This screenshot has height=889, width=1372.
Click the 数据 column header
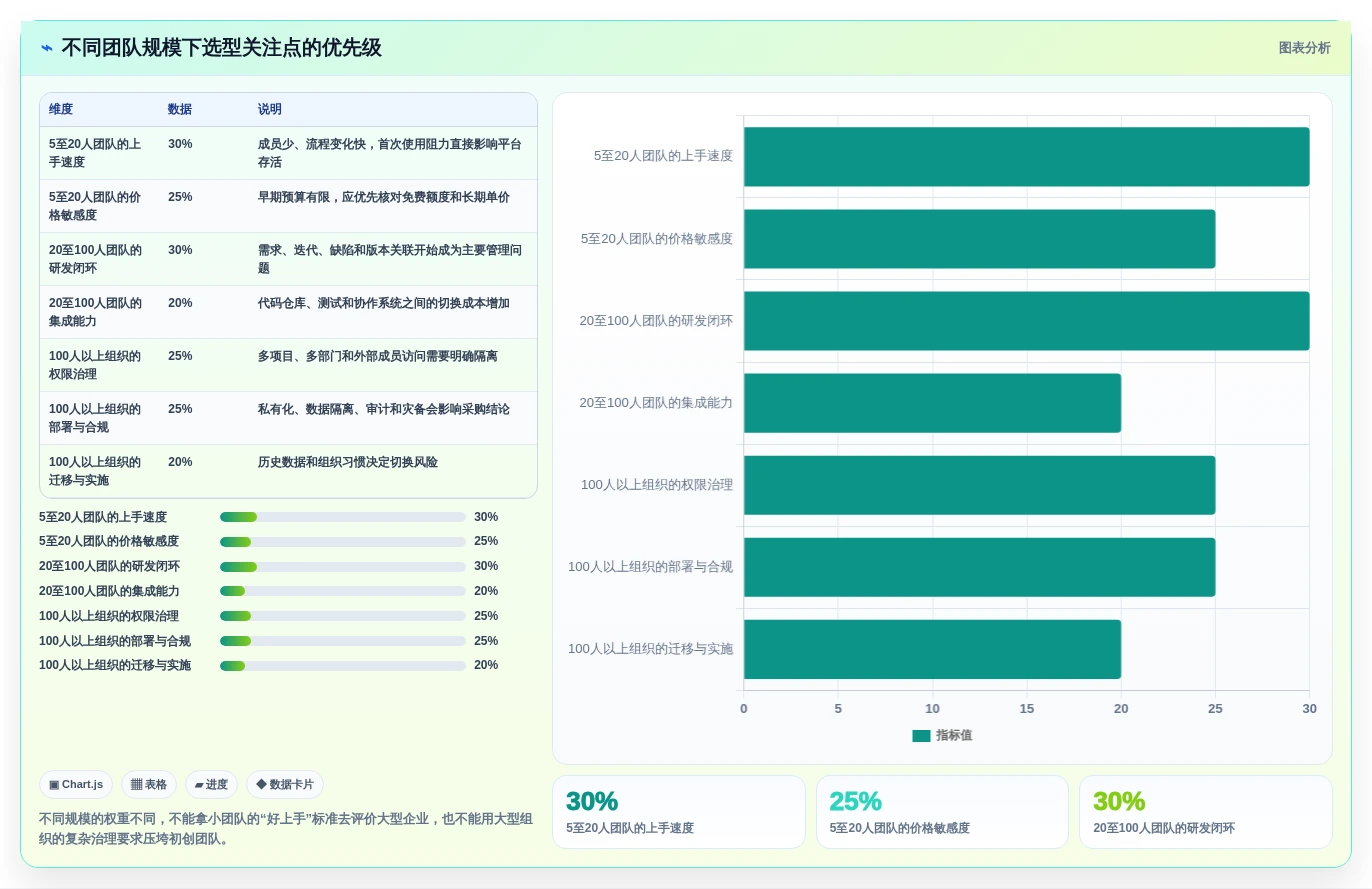pyautogui.click(x=180, y=109)
